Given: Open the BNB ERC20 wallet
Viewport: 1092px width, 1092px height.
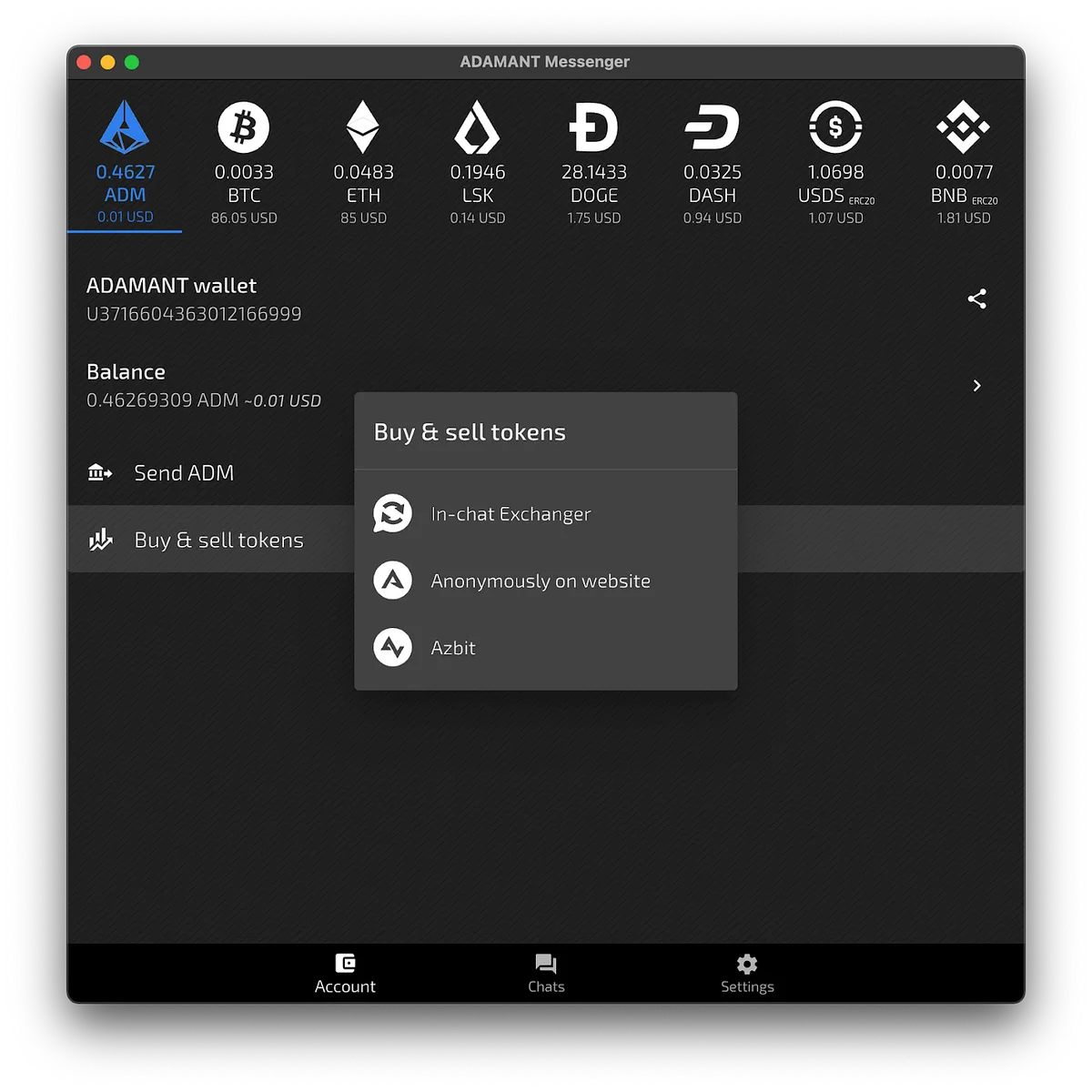Looking at the screenshot, I should tap(964, 127).
